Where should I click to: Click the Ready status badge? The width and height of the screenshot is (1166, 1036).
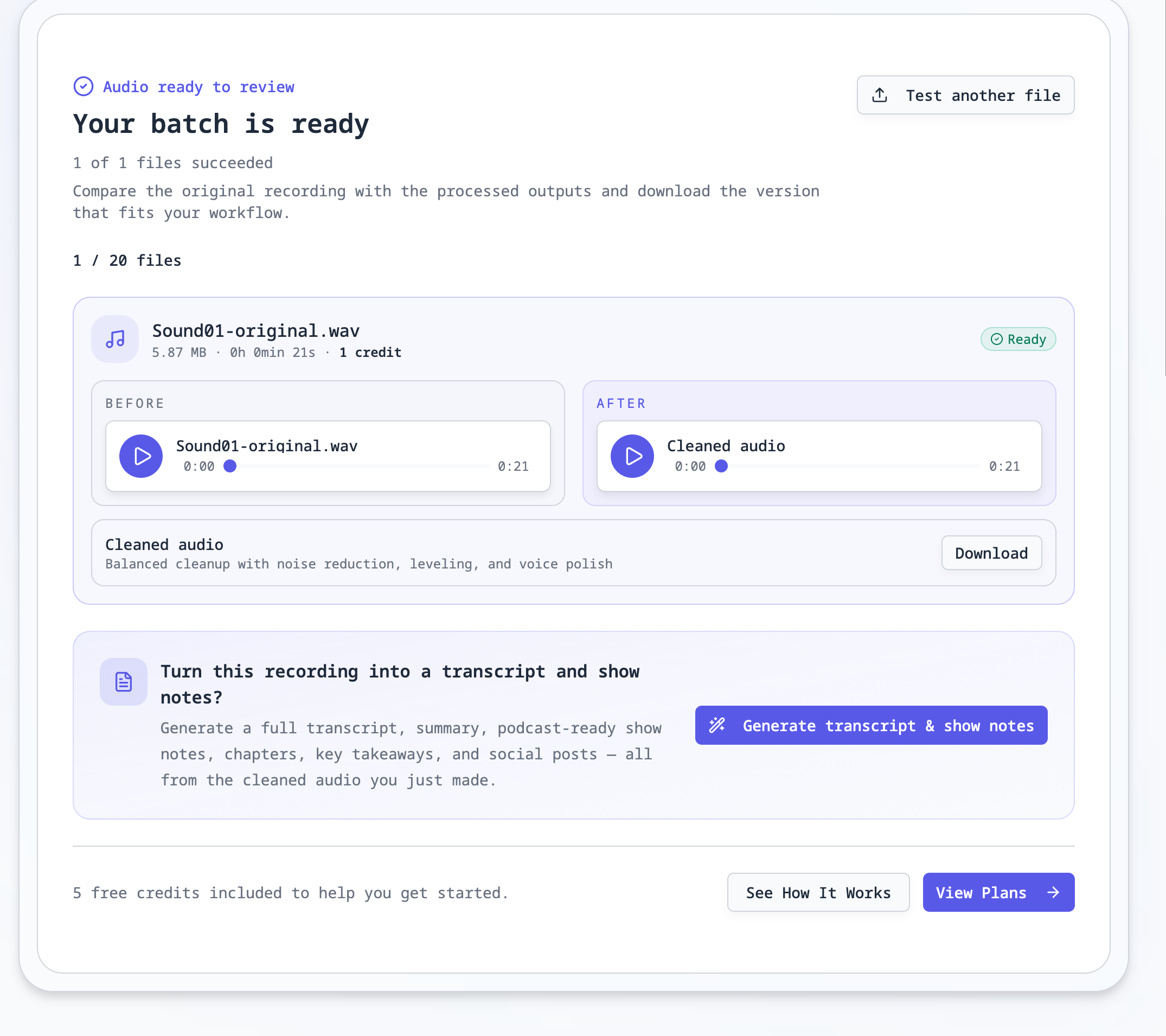(x=1018, y=339)
